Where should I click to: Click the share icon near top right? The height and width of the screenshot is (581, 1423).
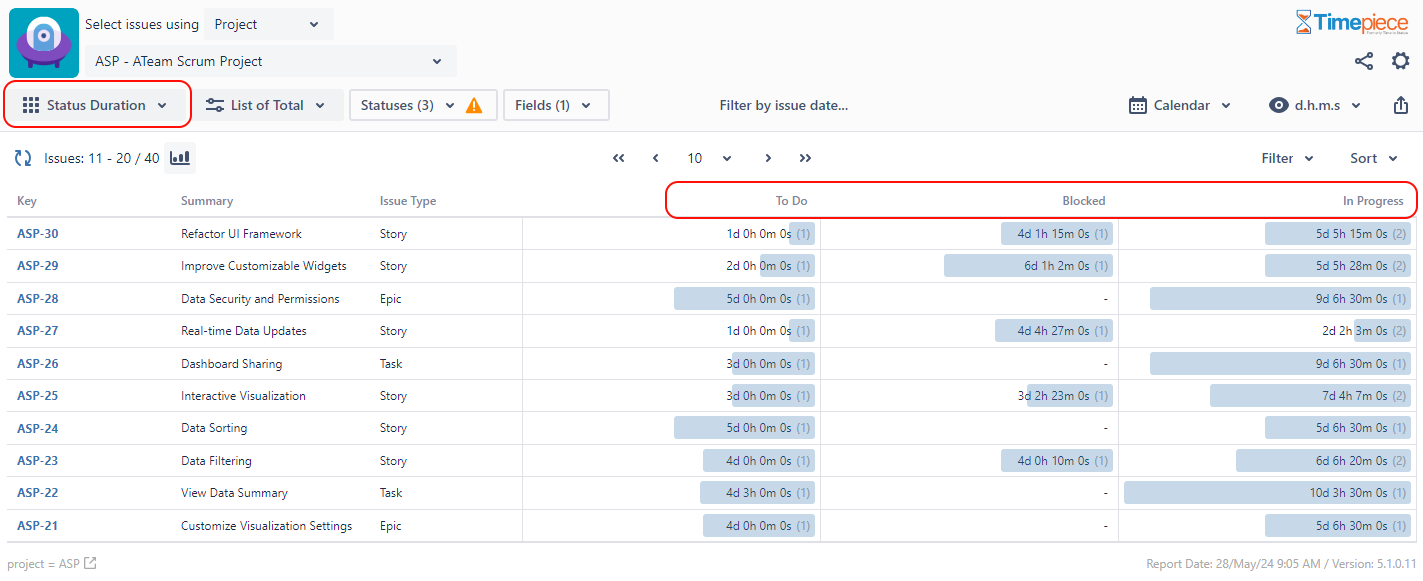click(1364, 60)
